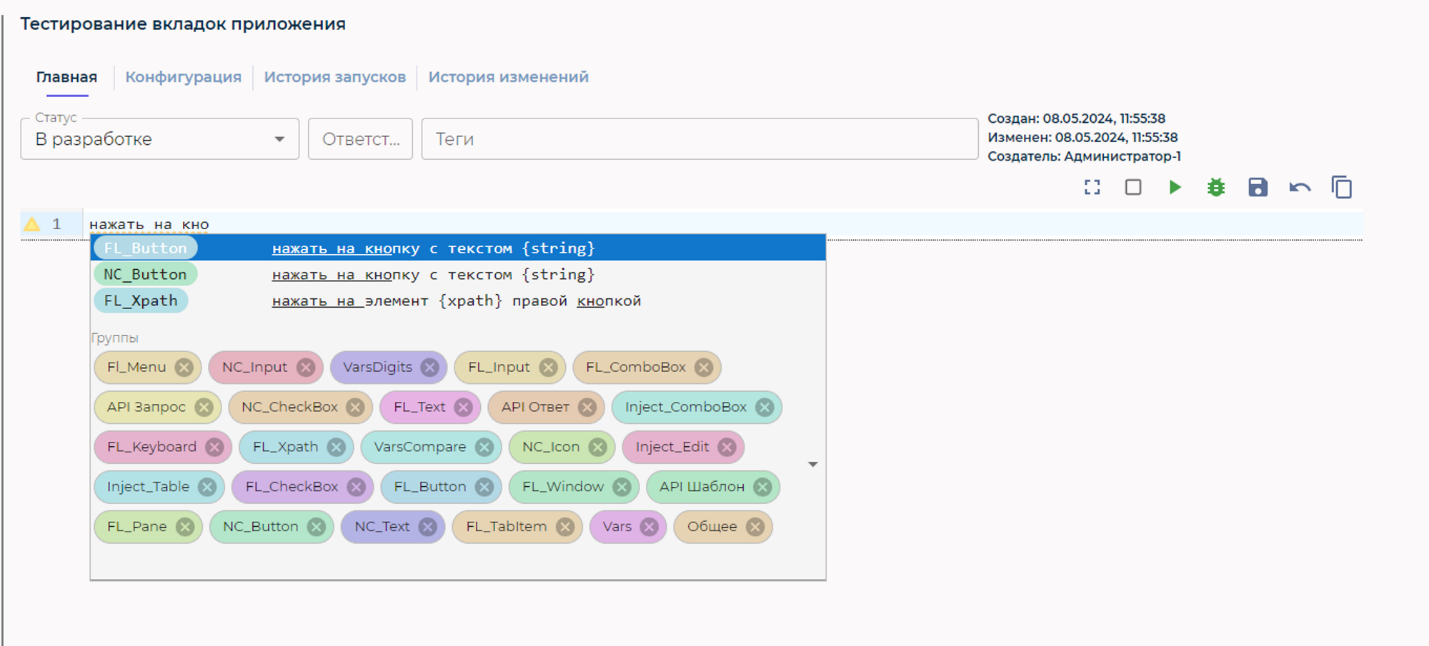
Task: Remove FL_TabItem group chip
Action: 565,527
